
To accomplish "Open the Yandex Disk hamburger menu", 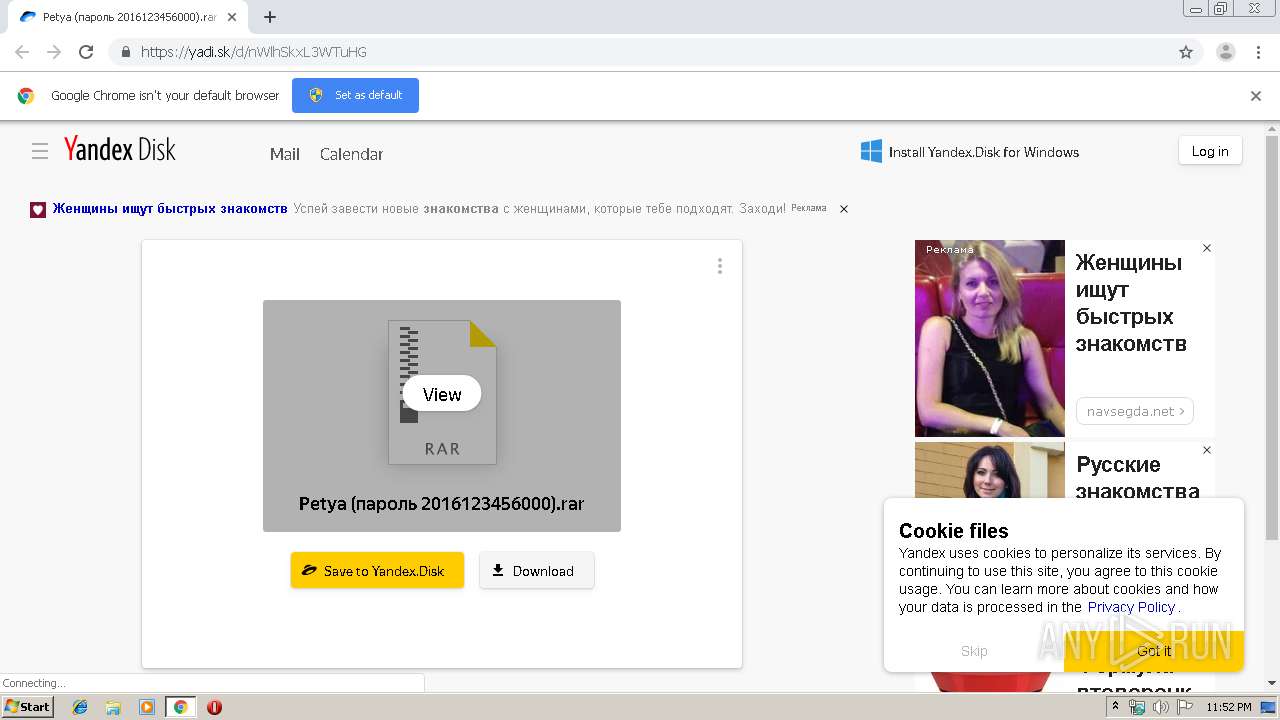I will [40, 151].
